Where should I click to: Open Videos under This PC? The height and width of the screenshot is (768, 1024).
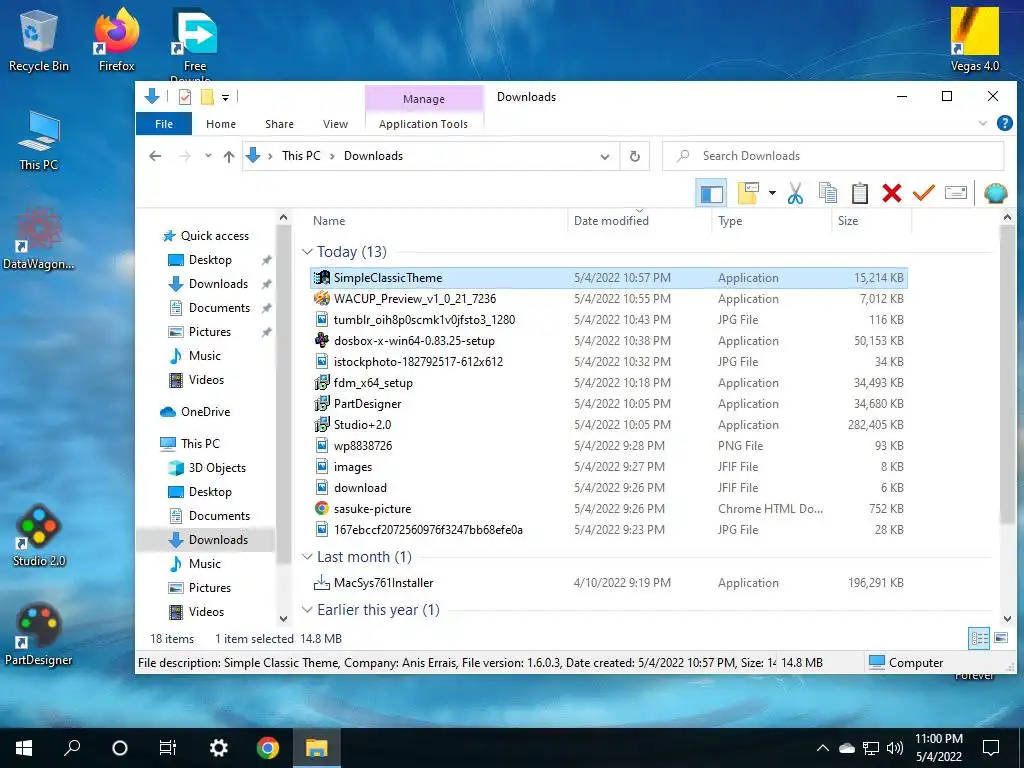coord(206,612)
